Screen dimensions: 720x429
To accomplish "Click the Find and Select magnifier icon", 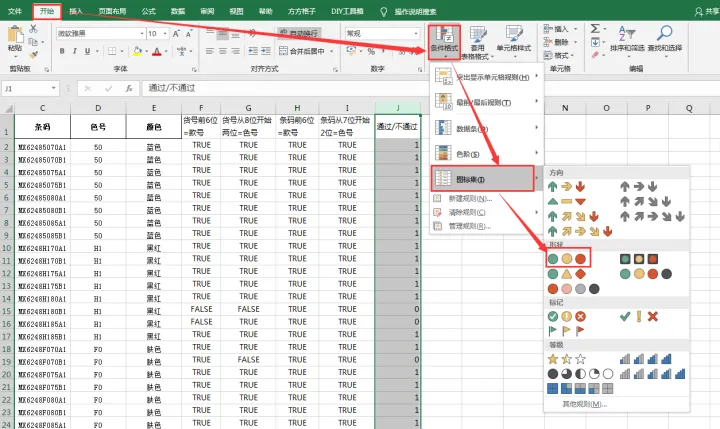I will pos(664,34).
